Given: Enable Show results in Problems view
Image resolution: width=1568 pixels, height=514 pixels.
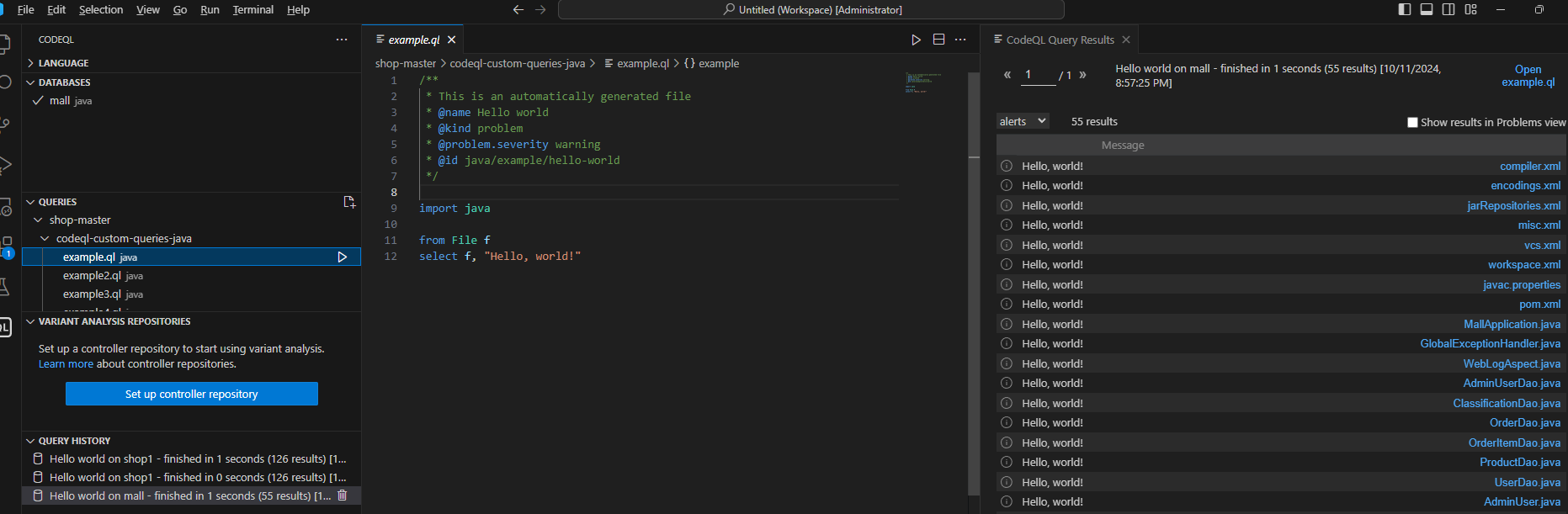Looking at the screenshot, I should (x=1412, y=122).
